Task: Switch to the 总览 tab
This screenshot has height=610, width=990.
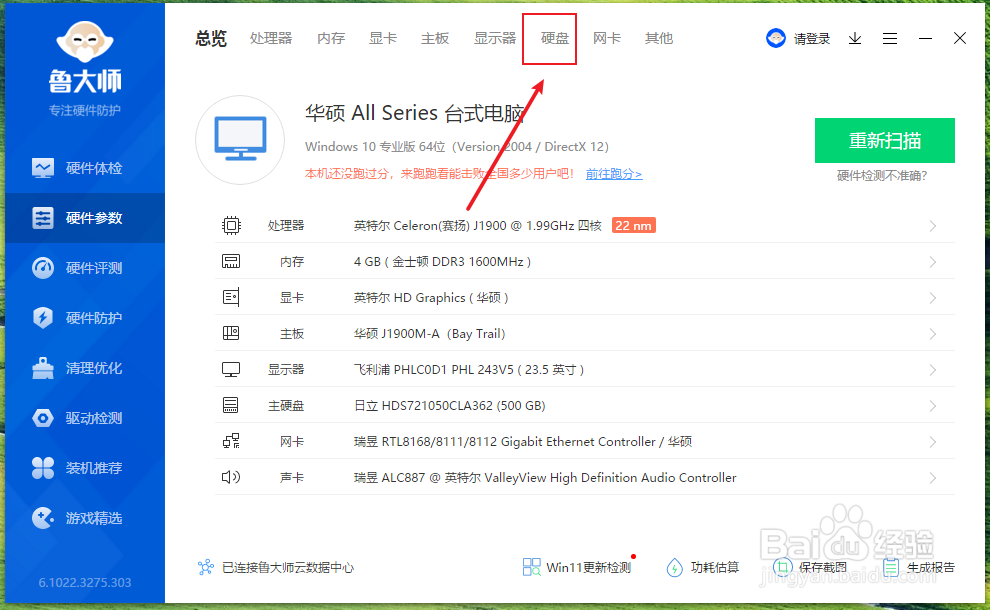Action: 211,39
